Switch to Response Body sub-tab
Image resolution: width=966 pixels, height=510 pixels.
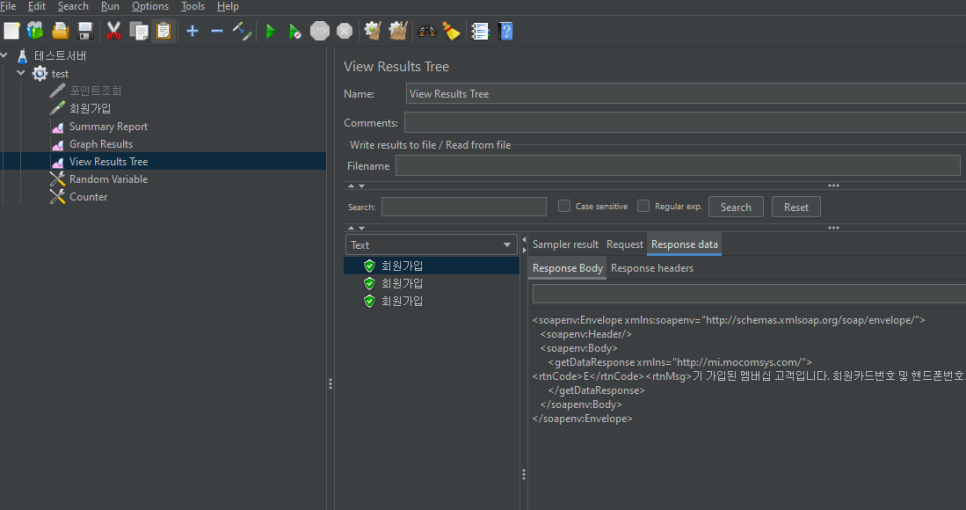point(567,268)
